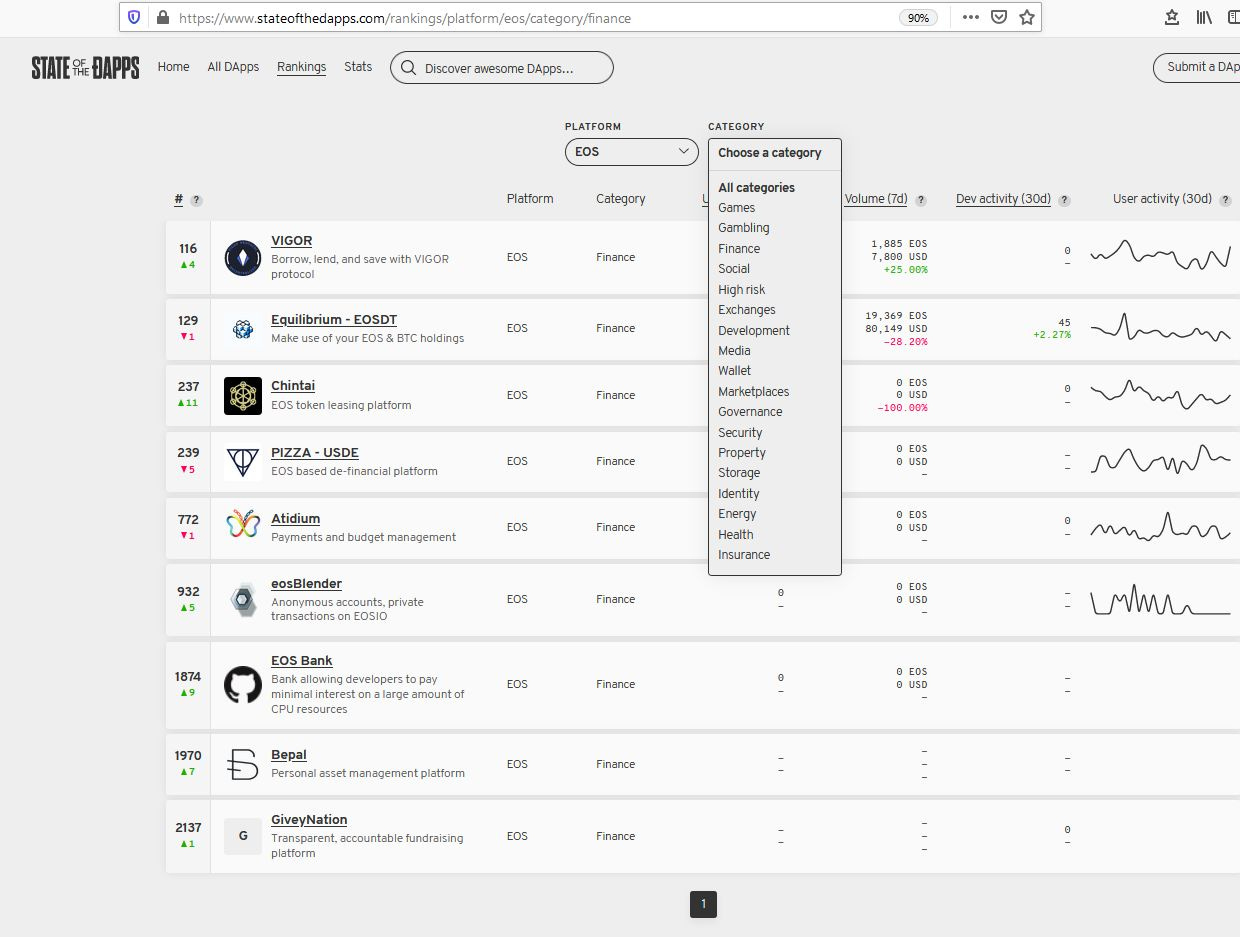Click the Firefox tracking protection shield icon

(x=134, y=17)
